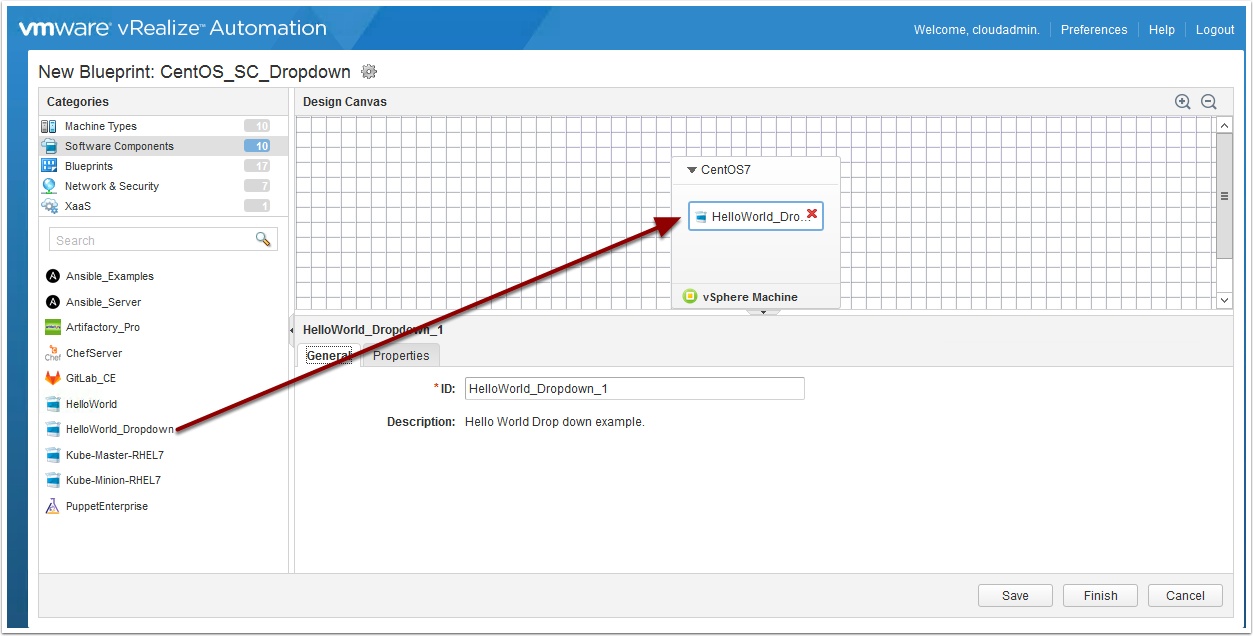1253x636 pixels.
Task: Open the Preferences link
Action: (x=1094, y=29)
